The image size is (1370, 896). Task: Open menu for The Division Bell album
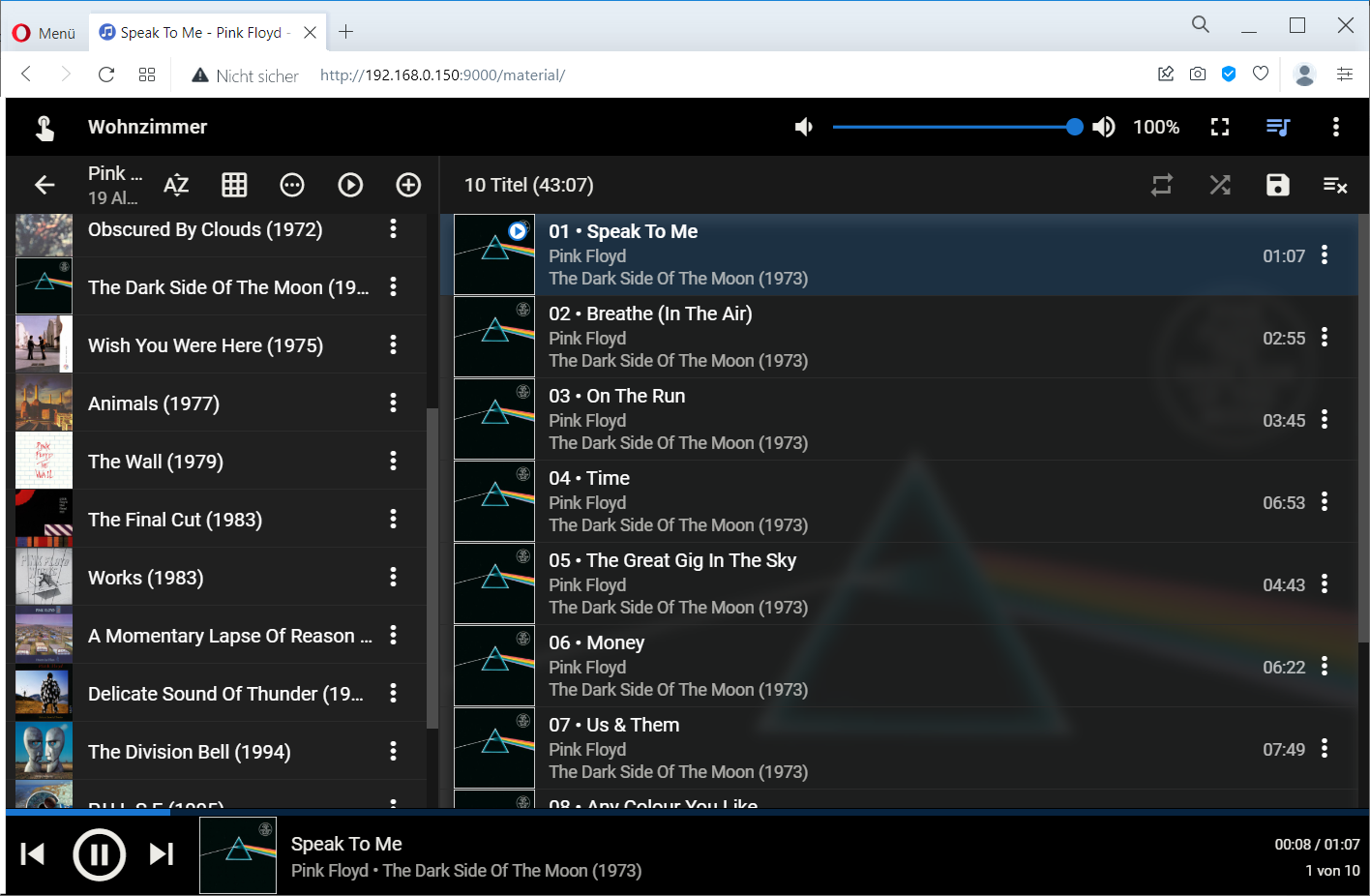[x=393, y=751]
